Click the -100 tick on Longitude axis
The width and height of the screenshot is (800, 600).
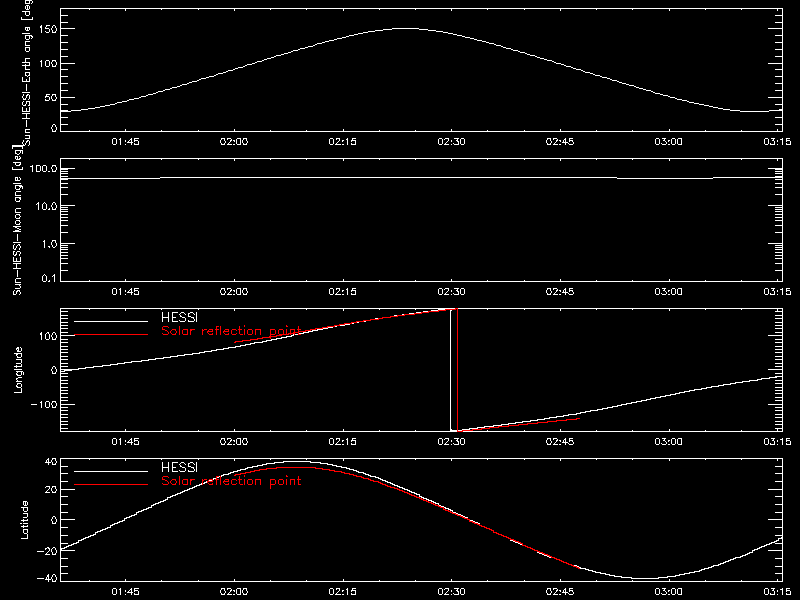click(44, 404)
